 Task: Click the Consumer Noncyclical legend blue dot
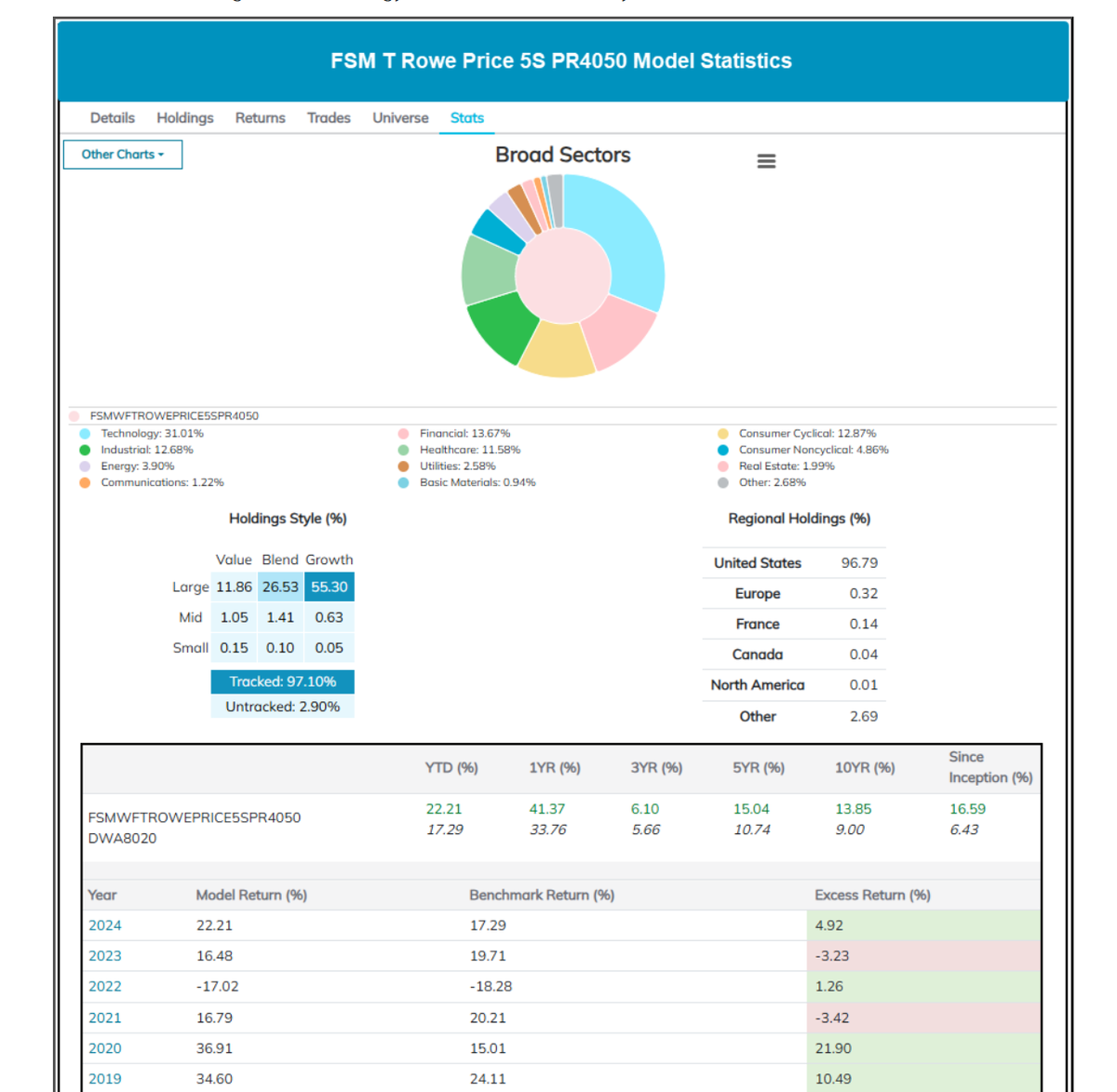[x=723, y=451]
